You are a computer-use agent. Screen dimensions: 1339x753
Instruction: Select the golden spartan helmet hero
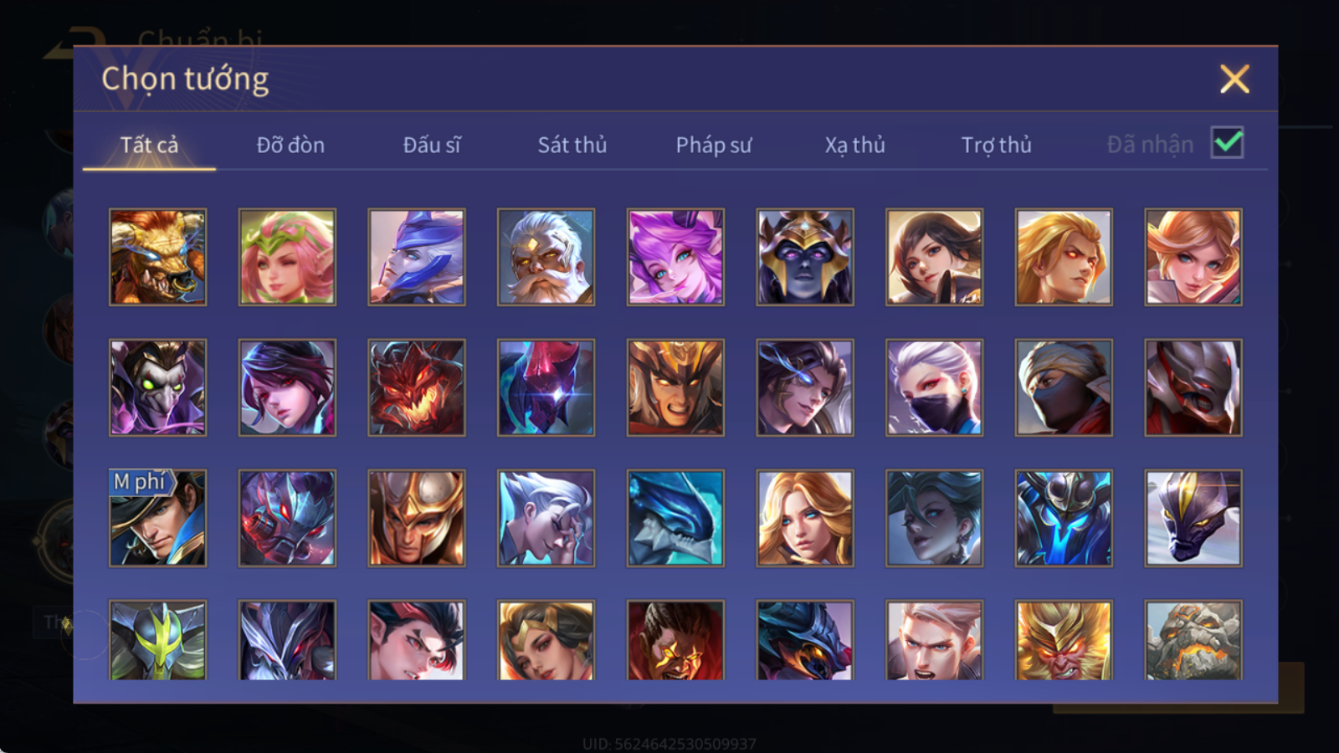tap(417, 519)
